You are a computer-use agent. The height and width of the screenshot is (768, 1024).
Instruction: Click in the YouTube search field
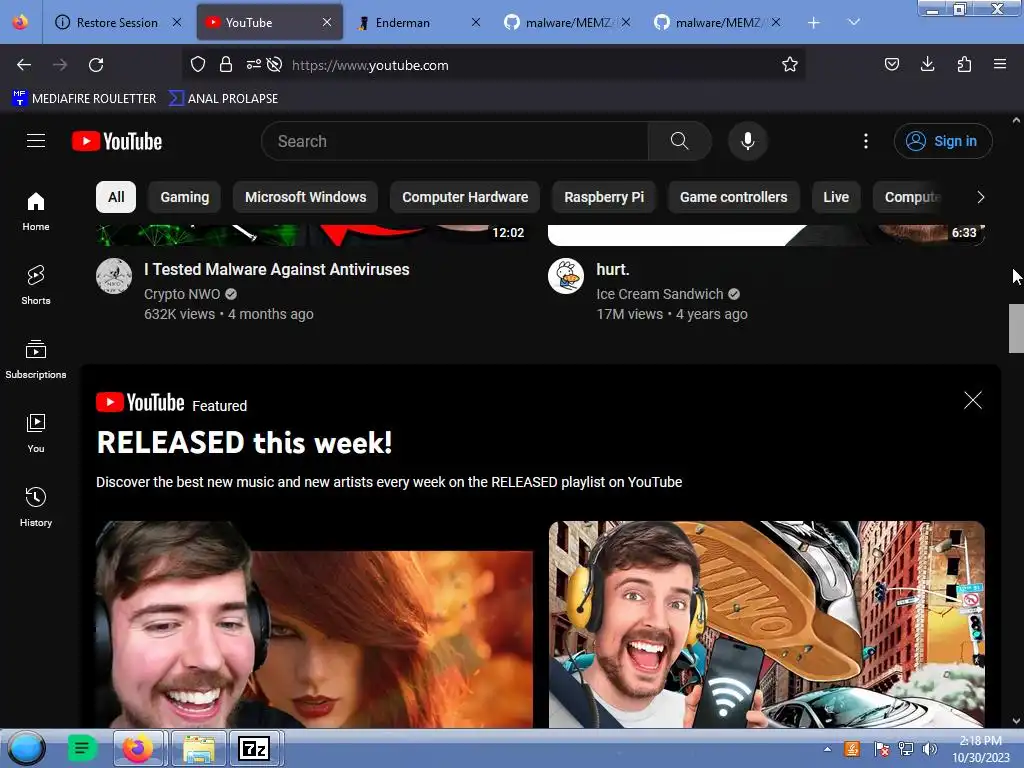(x=455, y=141)
